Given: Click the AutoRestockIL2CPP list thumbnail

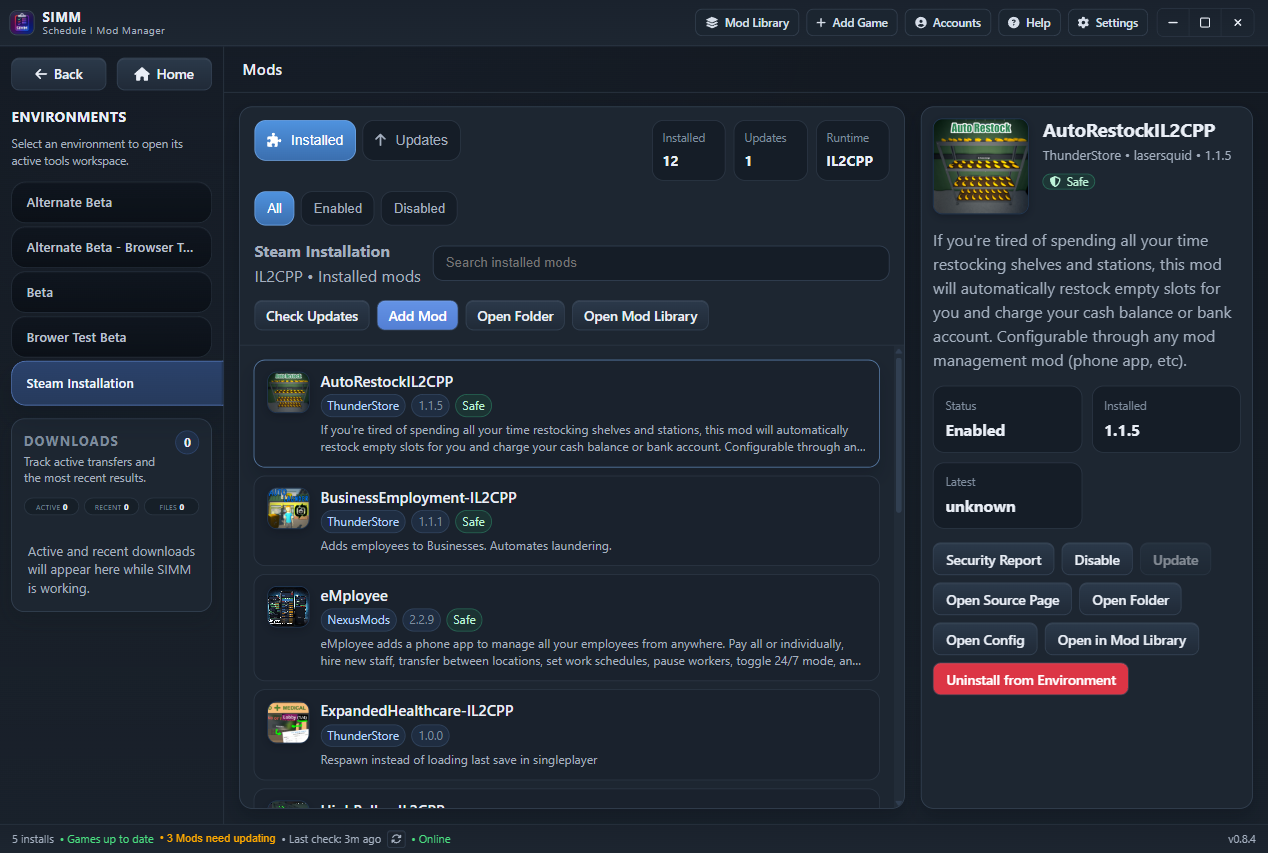Looking at the screenshot, I should click(288, 392).
